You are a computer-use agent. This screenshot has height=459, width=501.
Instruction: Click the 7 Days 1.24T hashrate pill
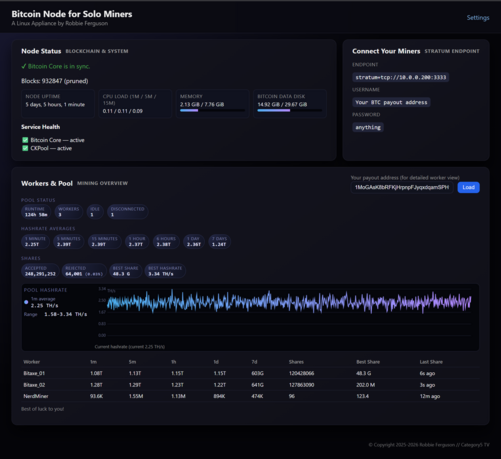219,241
